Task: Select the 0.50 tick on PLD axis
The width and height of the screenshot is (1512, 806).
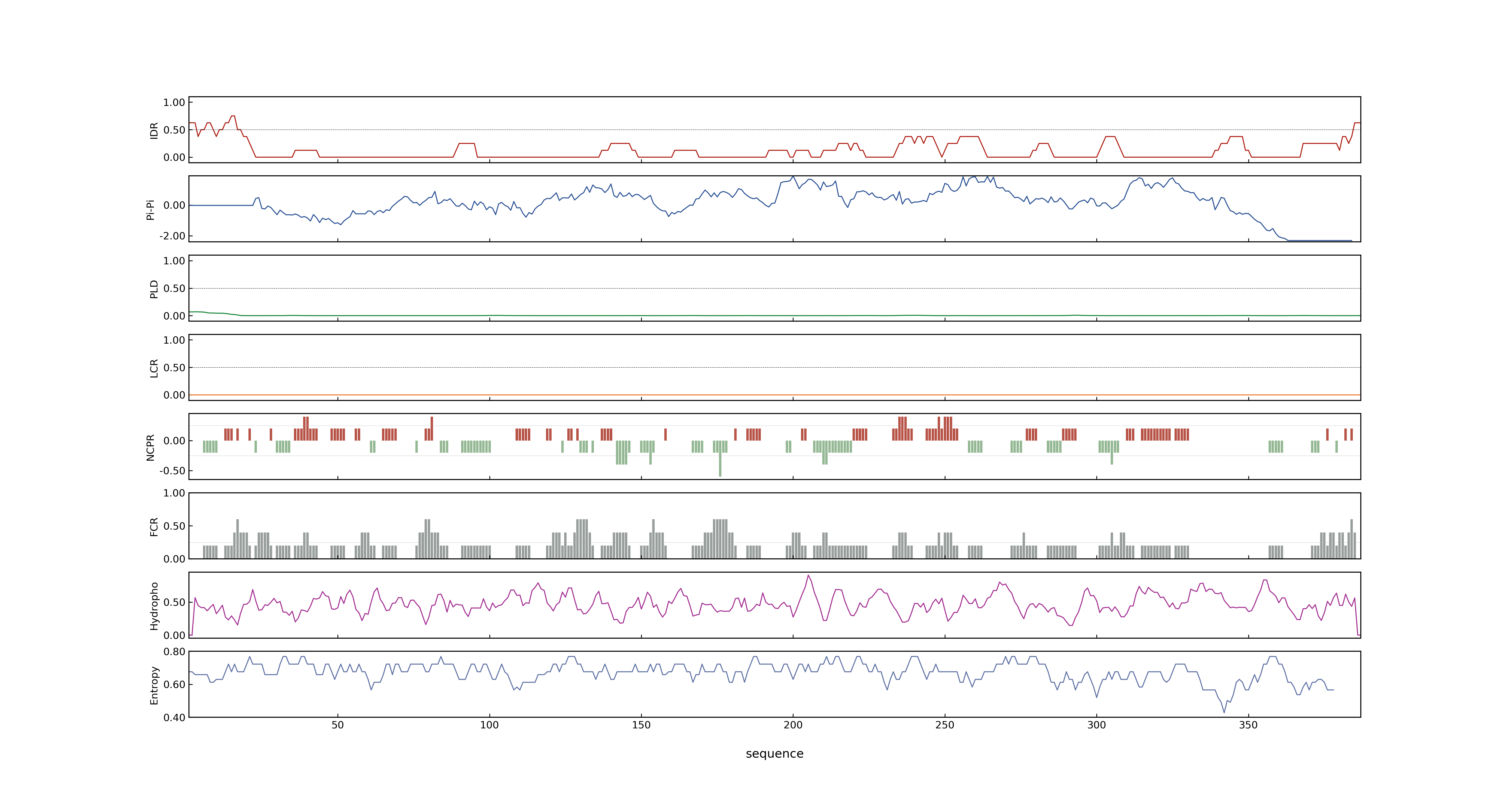Action: pyautogui.click(x=174, y=288)
